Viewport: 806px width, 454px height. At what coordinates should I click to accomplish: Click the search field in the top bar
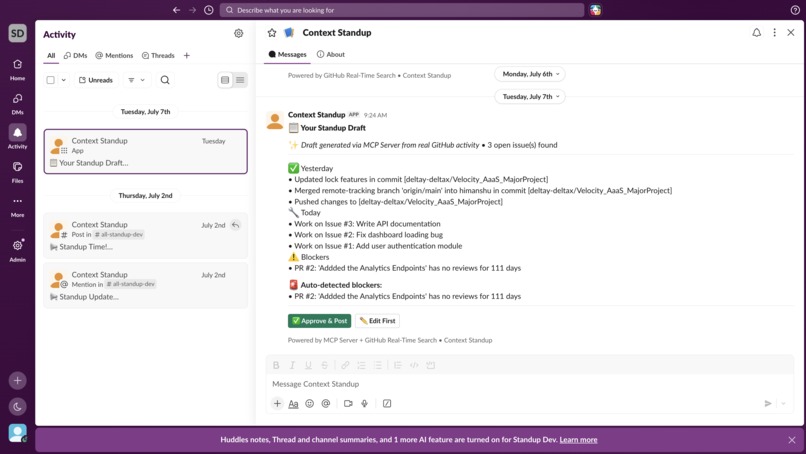tap(401, 10)
